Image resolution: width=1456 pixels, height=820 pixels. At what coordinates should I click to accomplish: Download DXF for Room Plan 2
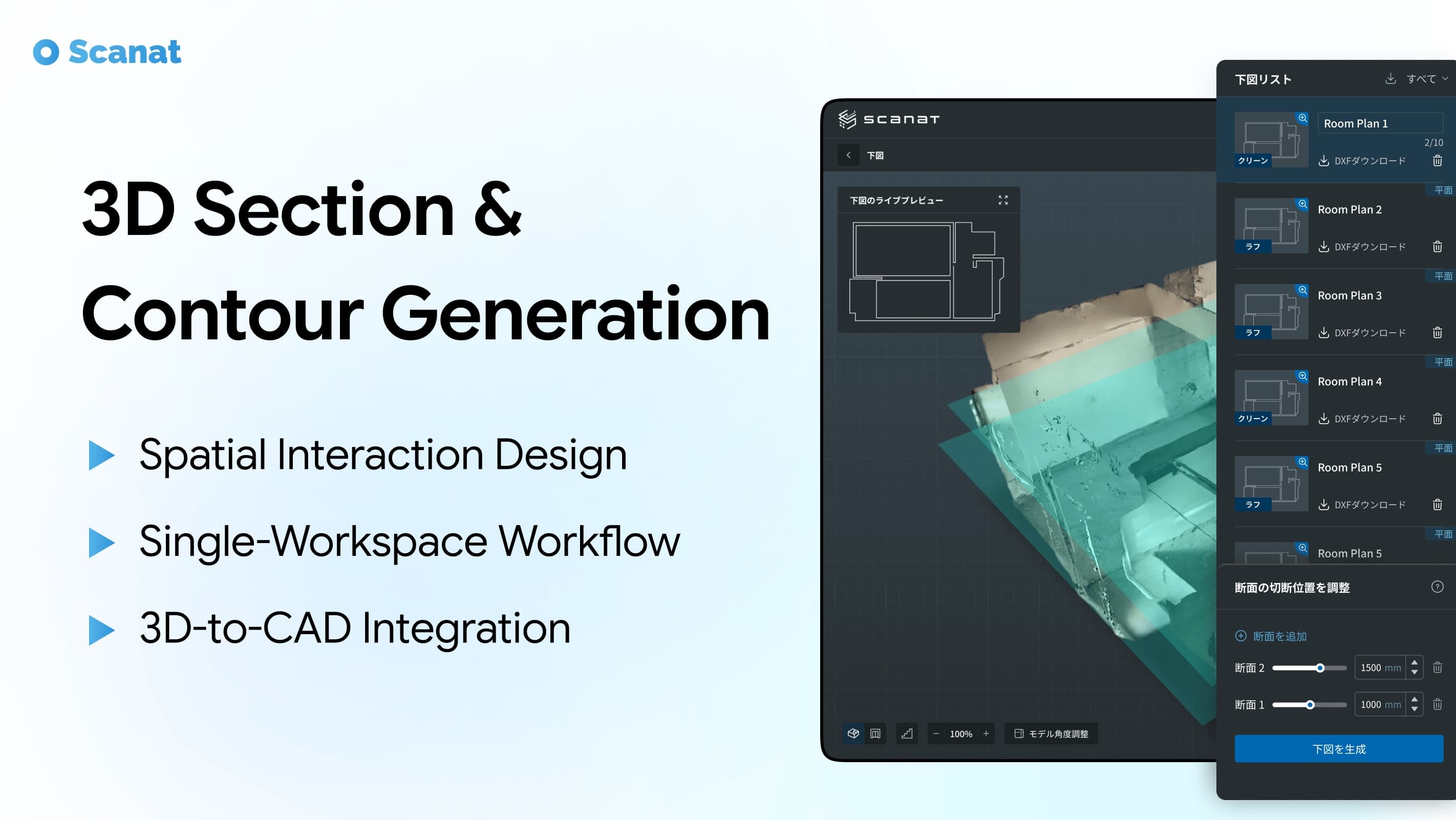pos(1362,247)
